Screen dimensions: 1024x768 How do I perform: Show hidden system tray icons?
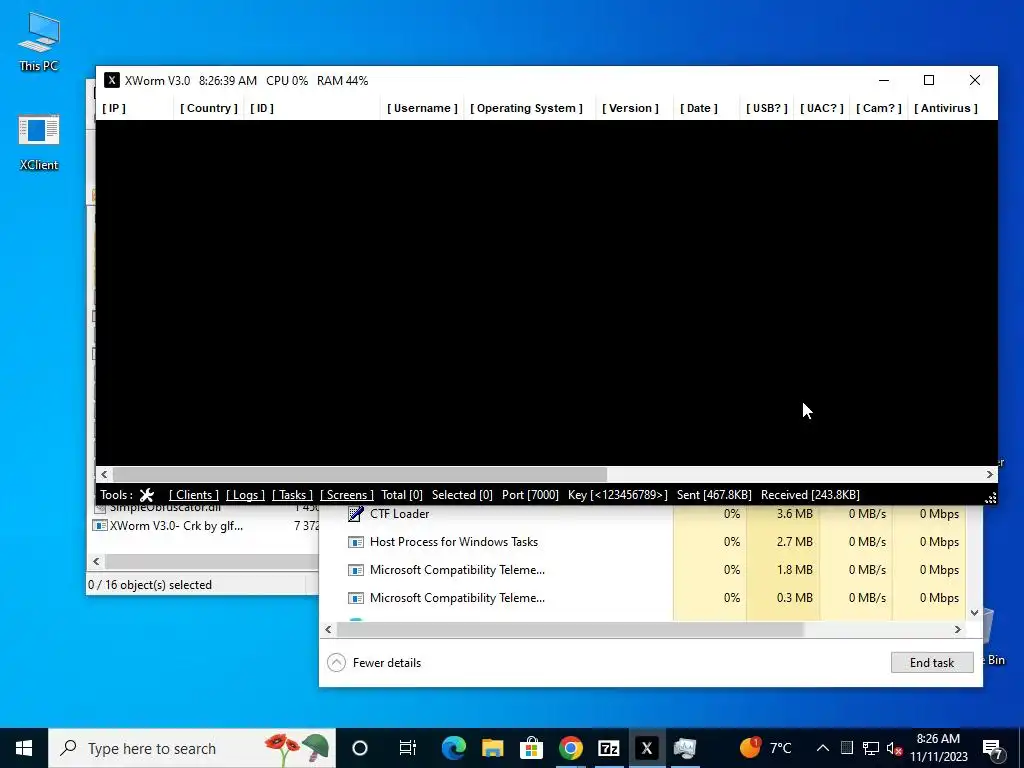pyautogui.click(x=823, y=748)
